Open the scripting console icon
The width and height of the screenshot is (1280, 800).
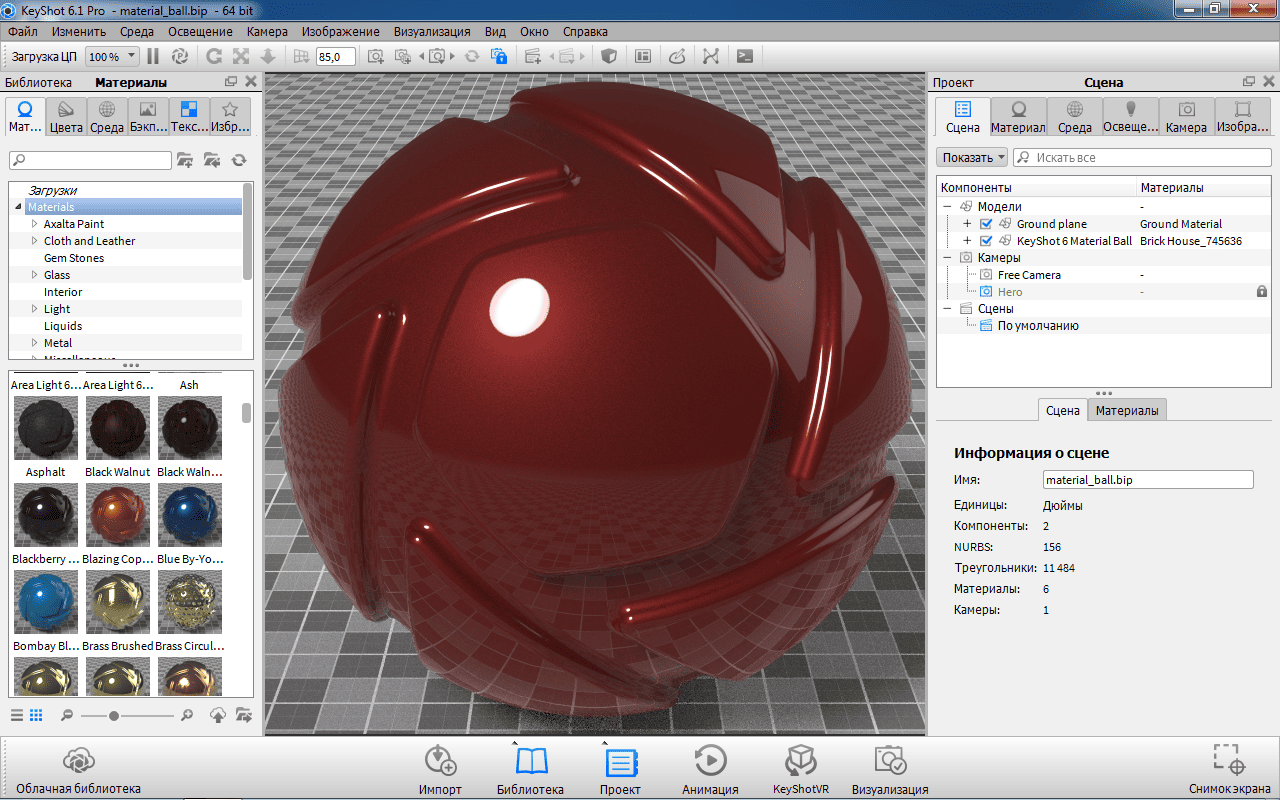click(745, 56)
